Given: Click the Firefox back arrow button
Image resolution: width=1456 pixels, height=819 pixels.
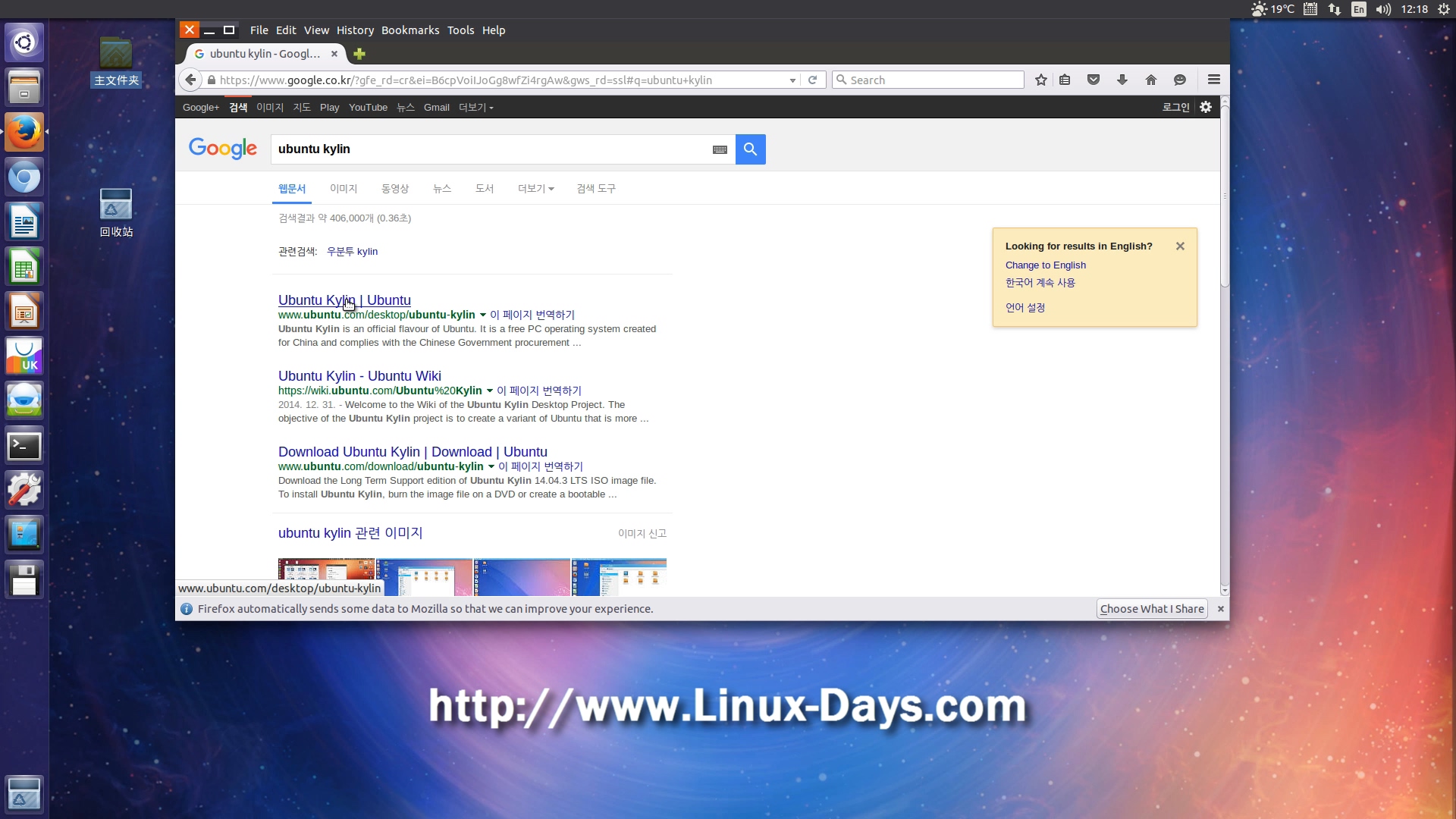Looking at the screenshot, I should pos(190,80).
